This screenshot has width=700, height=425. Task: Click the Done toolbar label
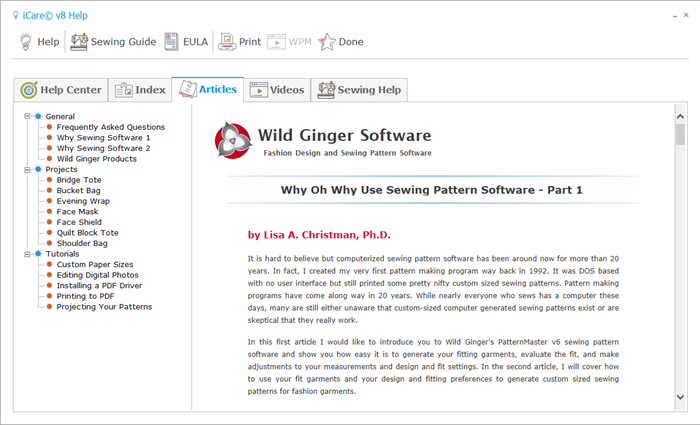click(351, 42)
